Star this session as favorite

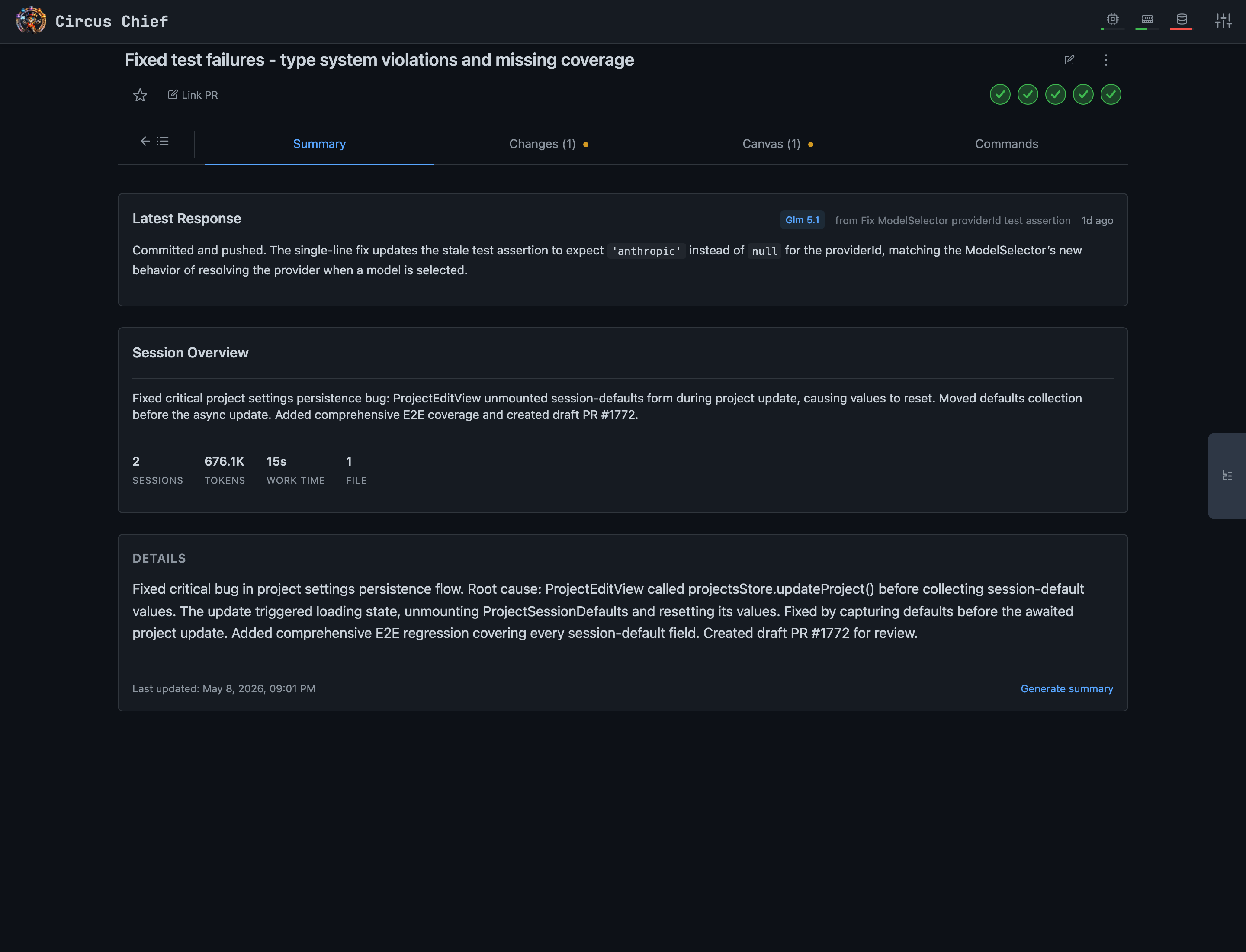click(140, 95)
